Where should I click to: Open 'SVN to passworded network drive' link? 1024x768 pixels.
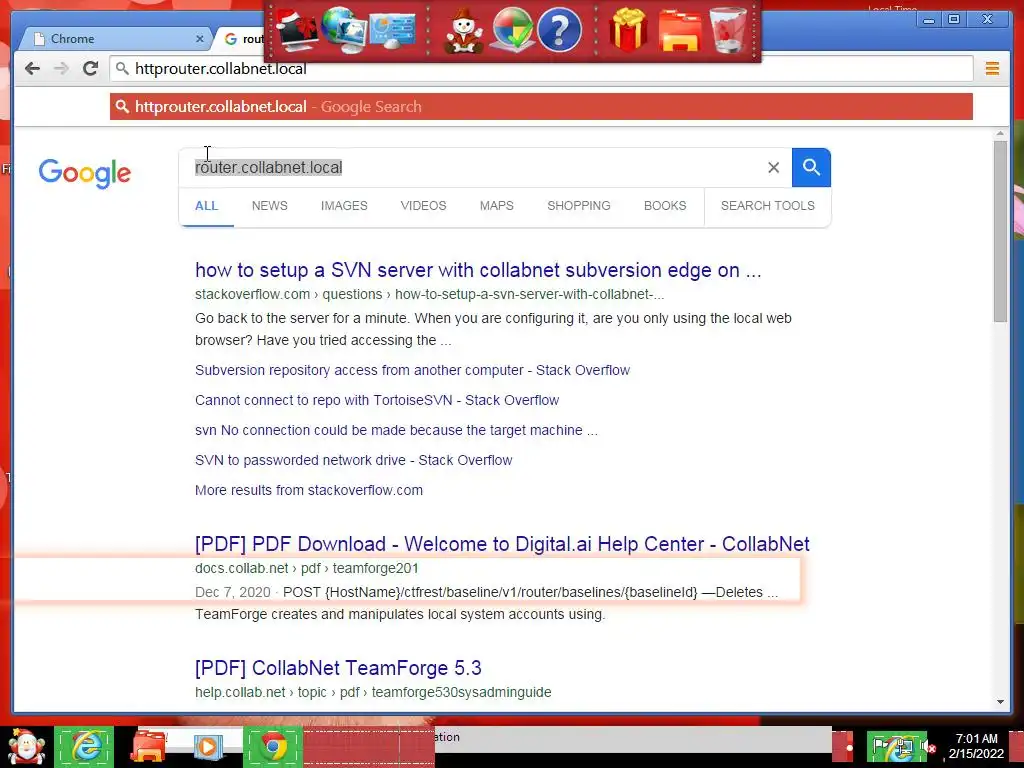[353, 460]
